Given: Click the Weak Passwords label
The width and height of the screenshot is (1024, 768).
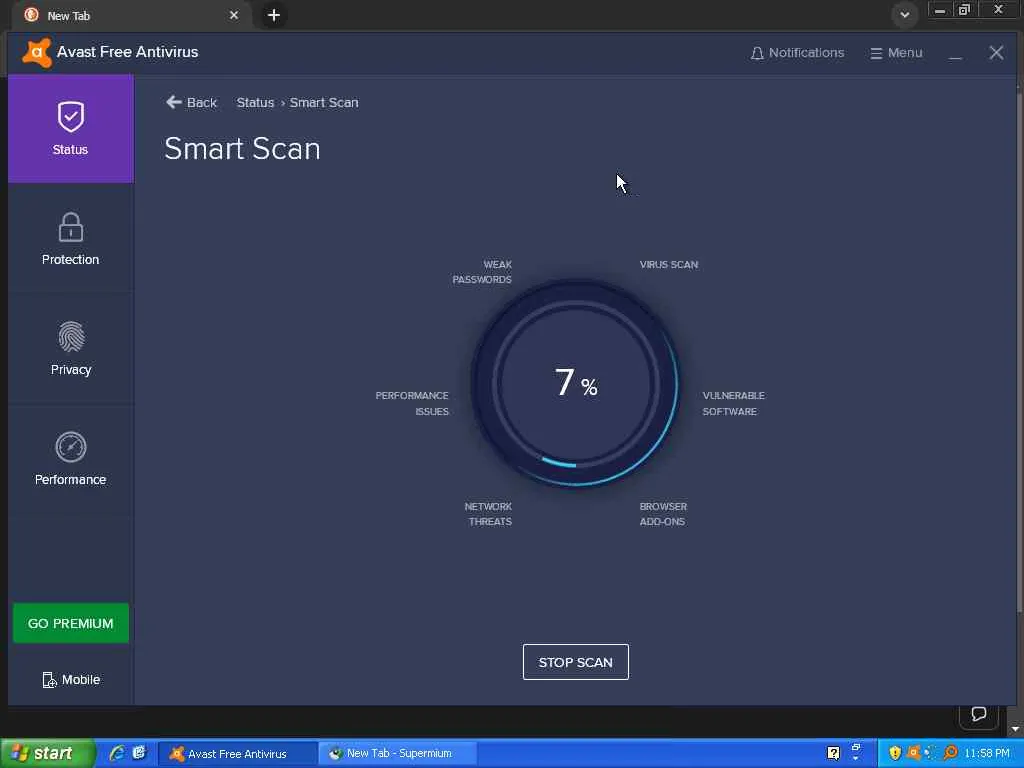Looking at the screenshot, I should point(482,272).
